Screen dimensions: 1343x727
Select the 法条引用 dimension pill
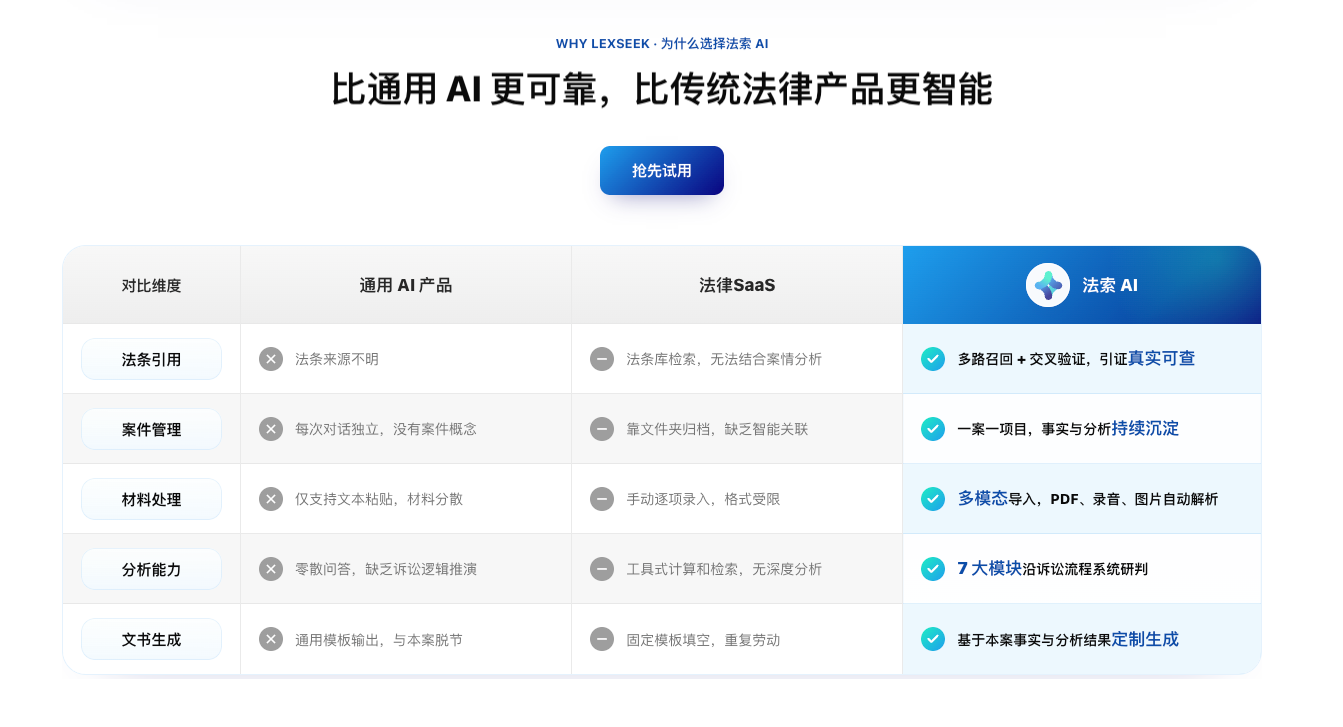(x=151, y=359)
